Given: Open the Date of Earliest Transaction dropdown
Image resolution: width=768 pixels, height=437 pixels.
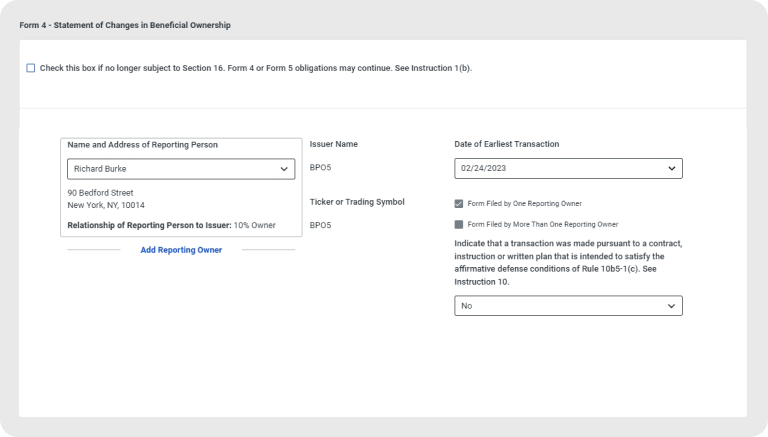Looking at the screenshot, I should (568, 169).
